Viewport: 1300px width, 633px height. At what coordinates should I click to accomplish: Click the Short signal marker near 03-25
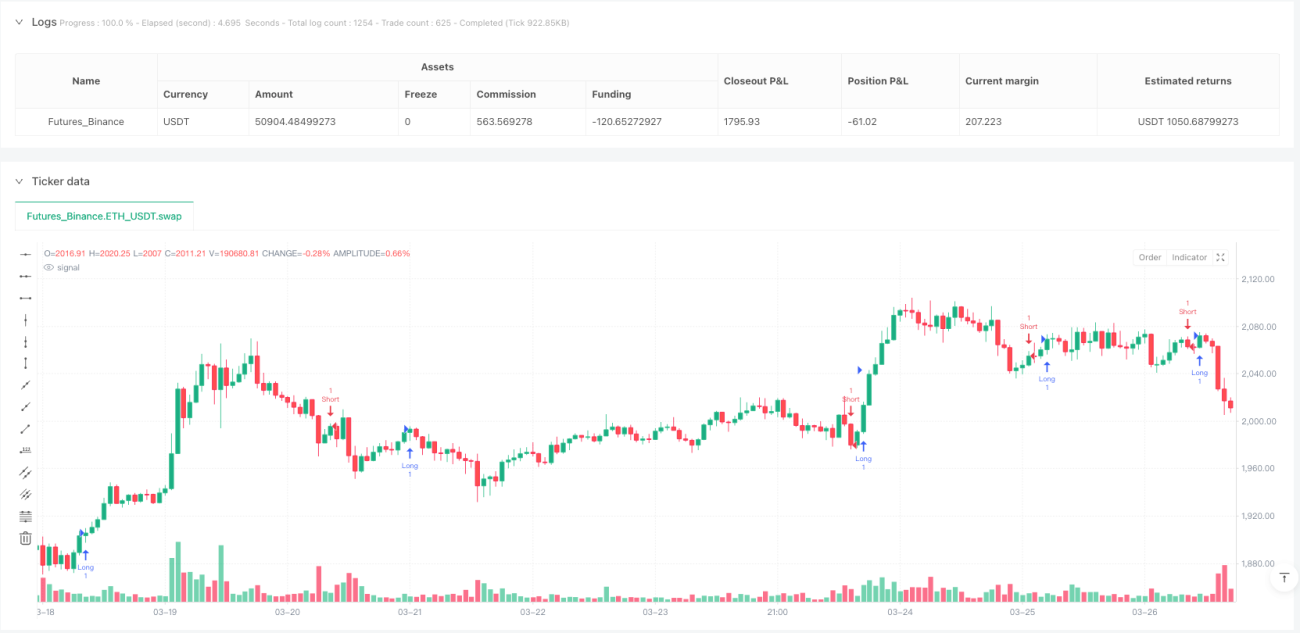[1029, 328]
